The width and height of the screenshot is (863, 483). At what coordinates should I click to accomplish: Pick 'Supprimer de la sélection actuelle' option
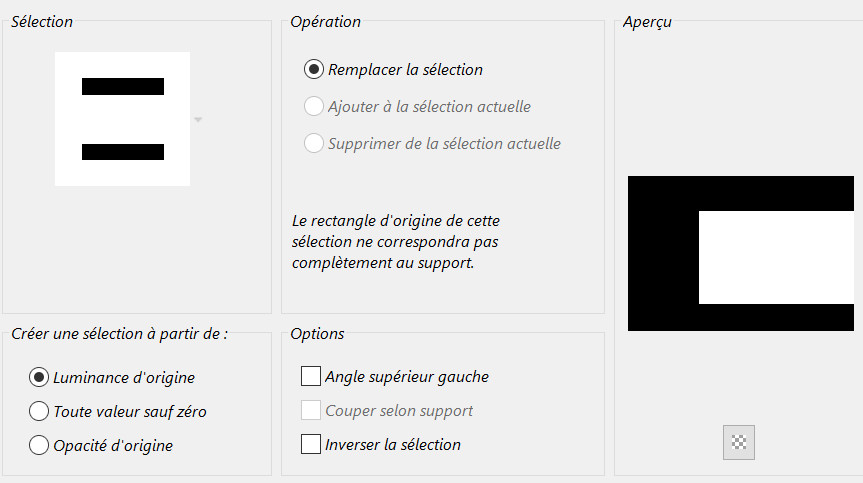314,143
